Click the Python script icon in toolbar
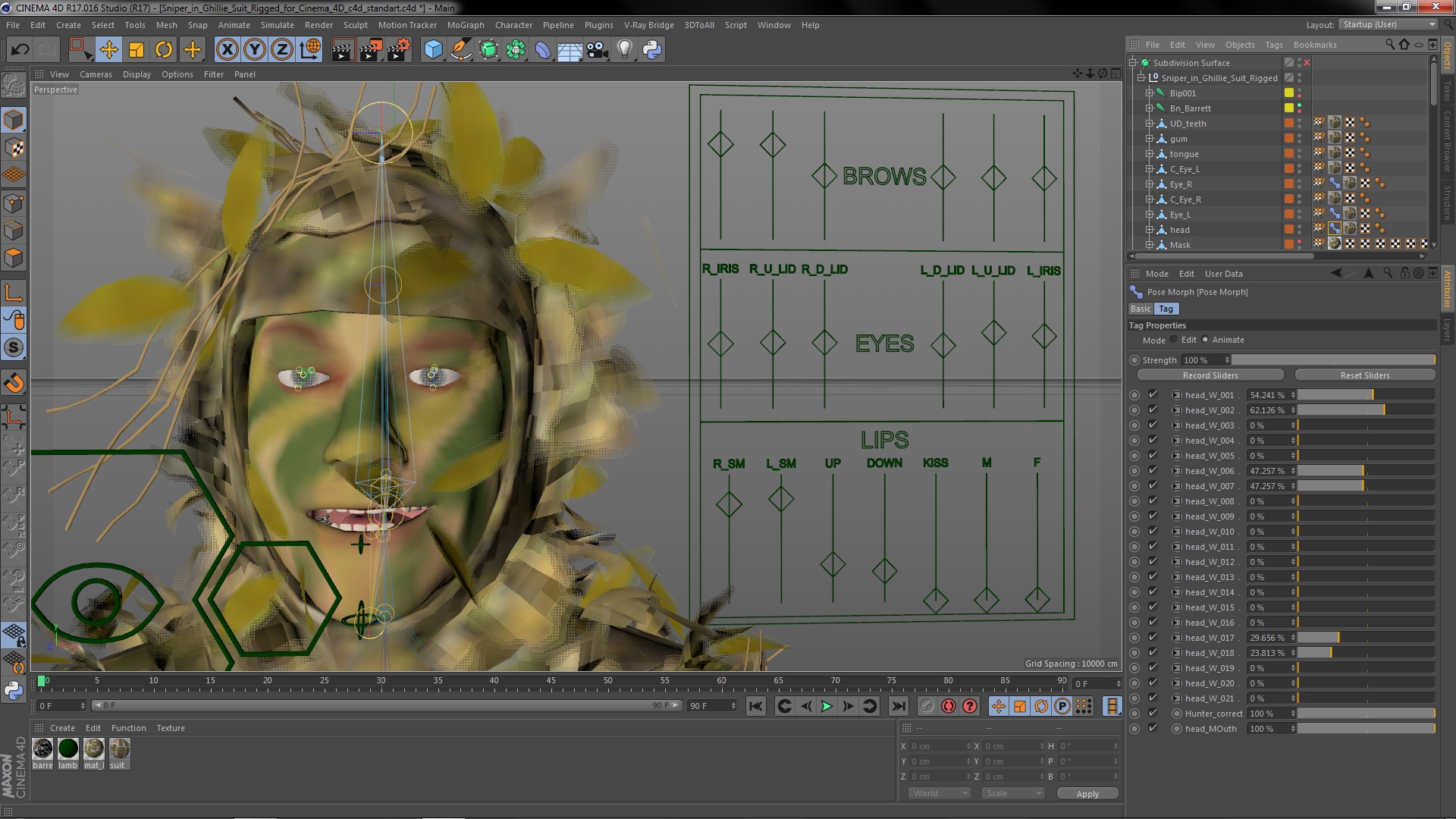Viewport: 1456px width, 819px height. [x=652, y=50]
